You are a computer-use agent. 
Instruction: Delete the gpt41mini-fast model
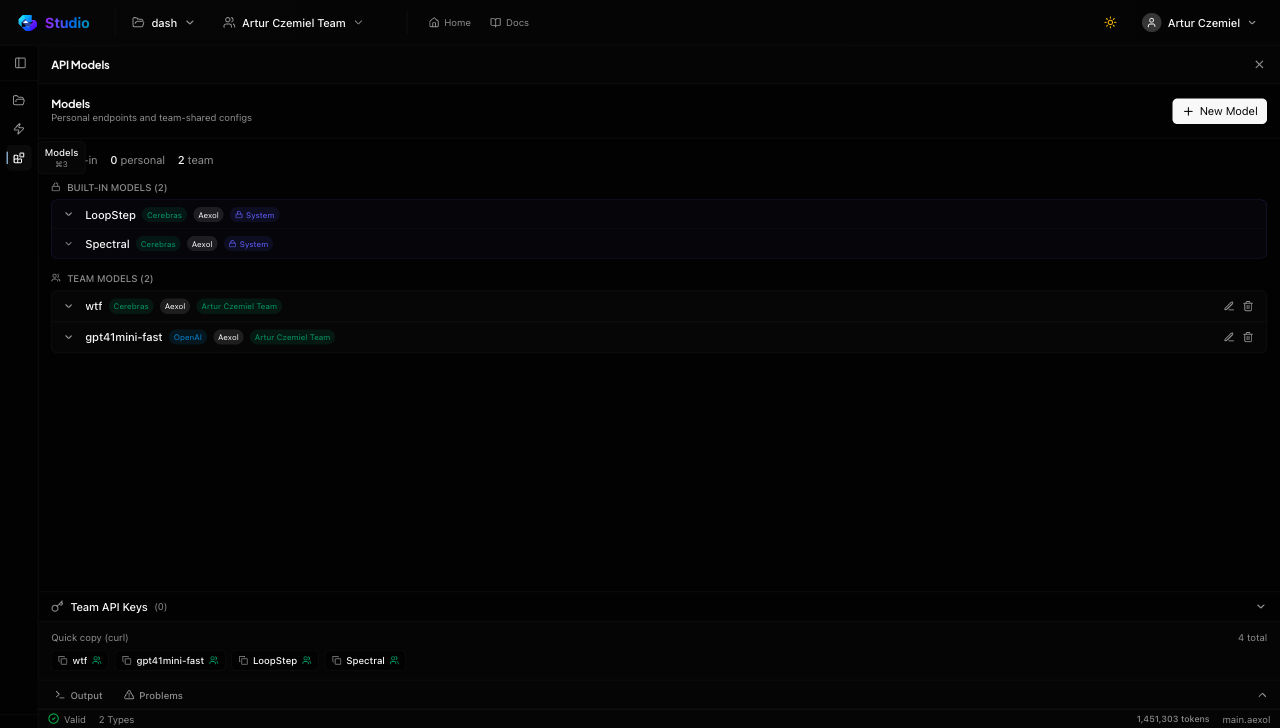1248,337
